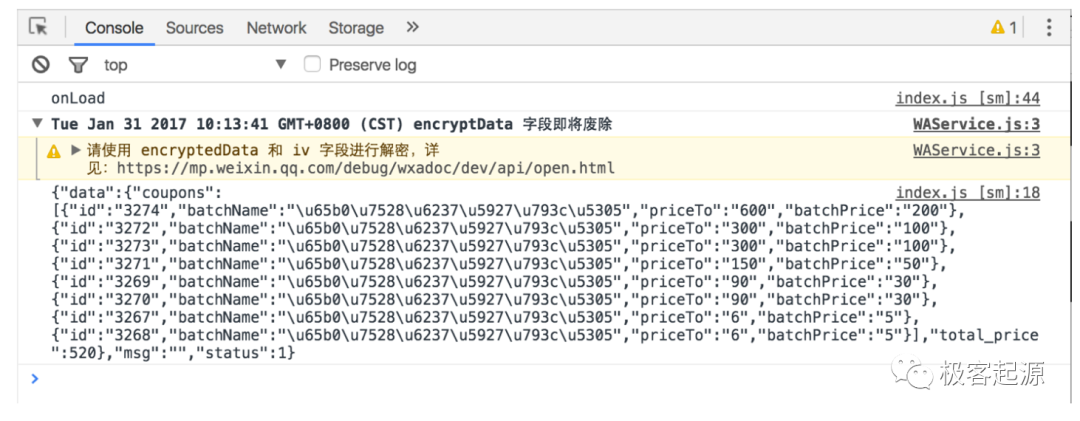Click the warning count triangle icon
Viewport: 1080px width, 421px height.
(x=997, y=28)
